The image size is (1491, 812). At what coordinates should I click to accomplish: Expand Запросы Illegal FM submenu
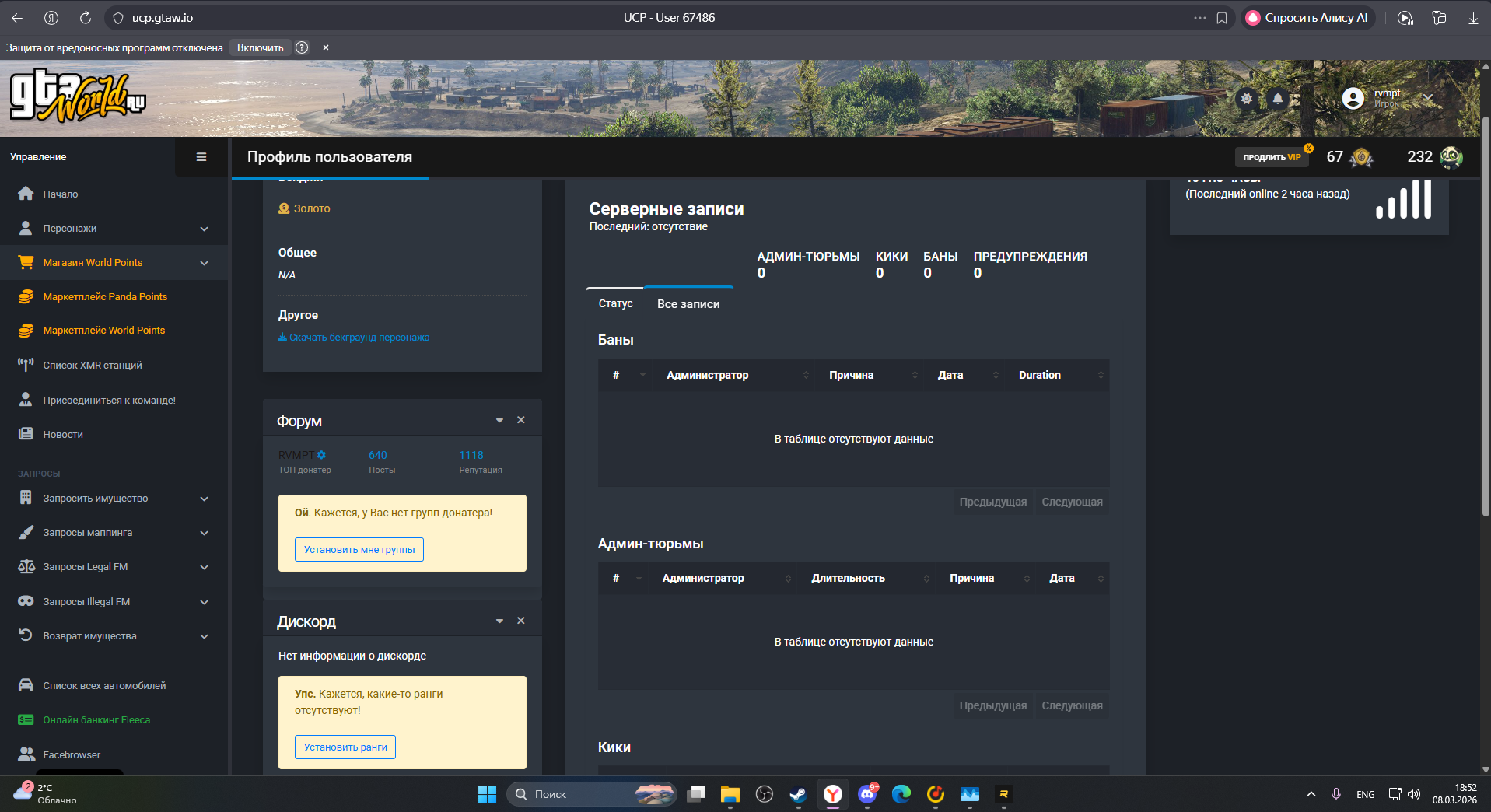114,601
